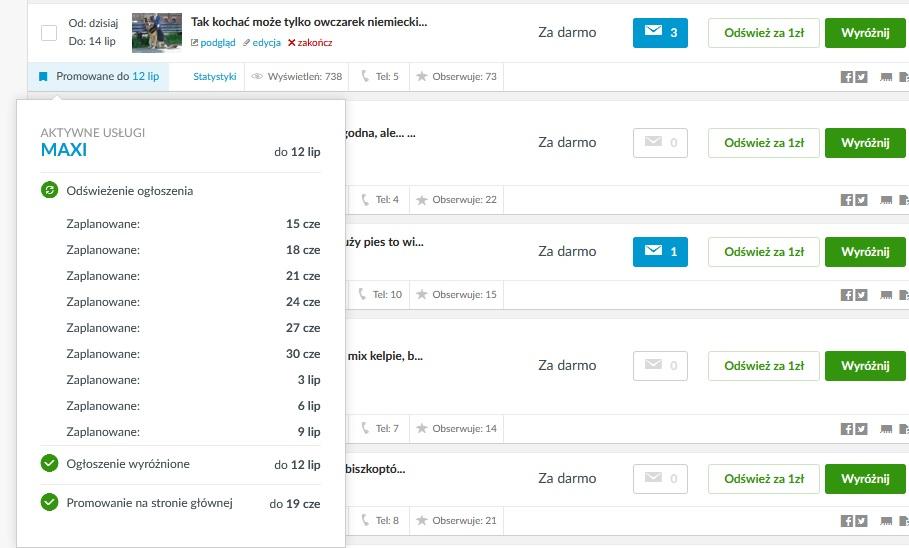Open the German shepherd listing thumbnail
The height and width of the screenshot is (548, 909).
157,32
